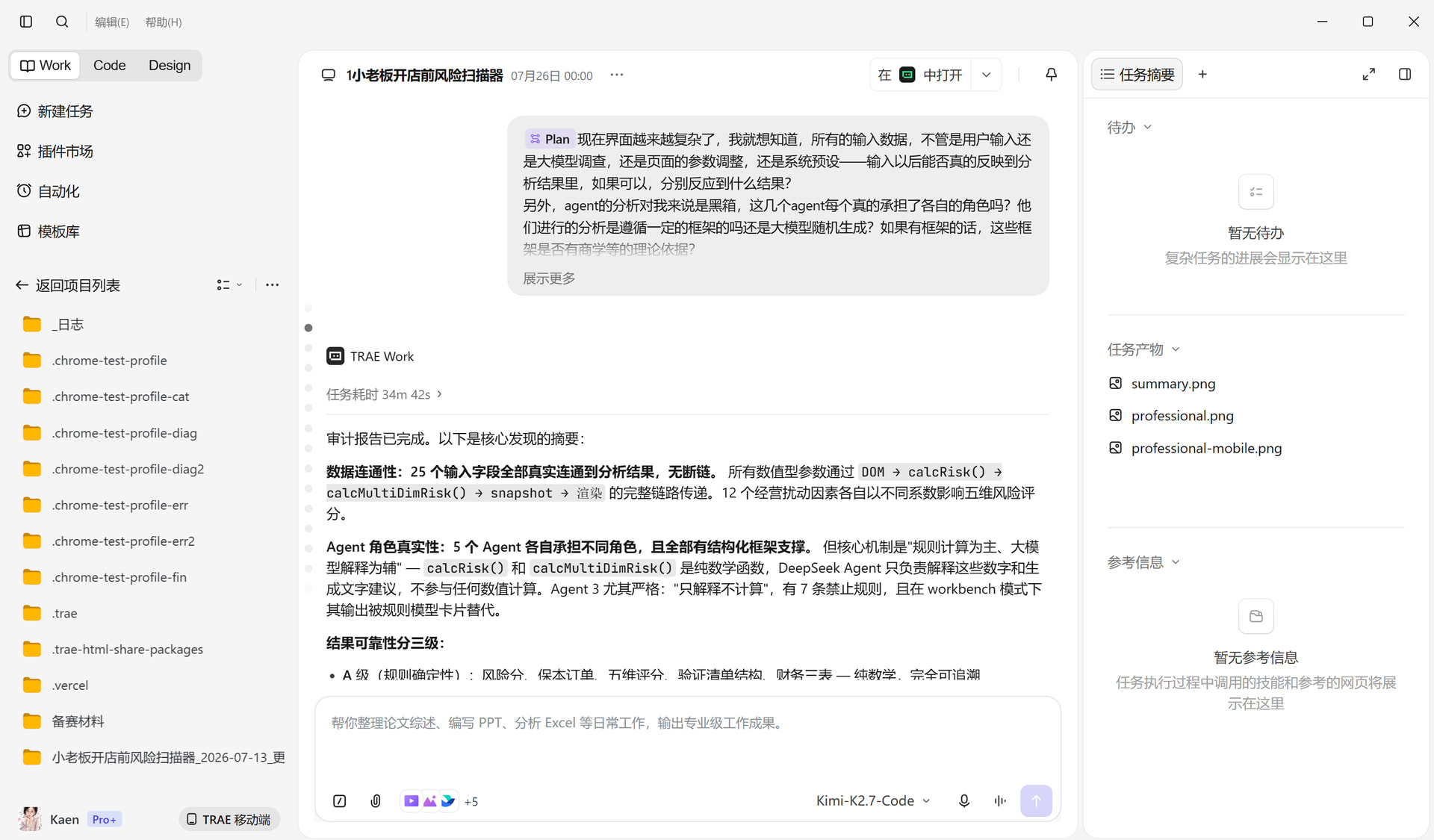Image resolution: width=1434 pixels, height=840 pixels.
Task: Open the 模板库 template library
Action: pyautogui.click(x=49, y=231)
